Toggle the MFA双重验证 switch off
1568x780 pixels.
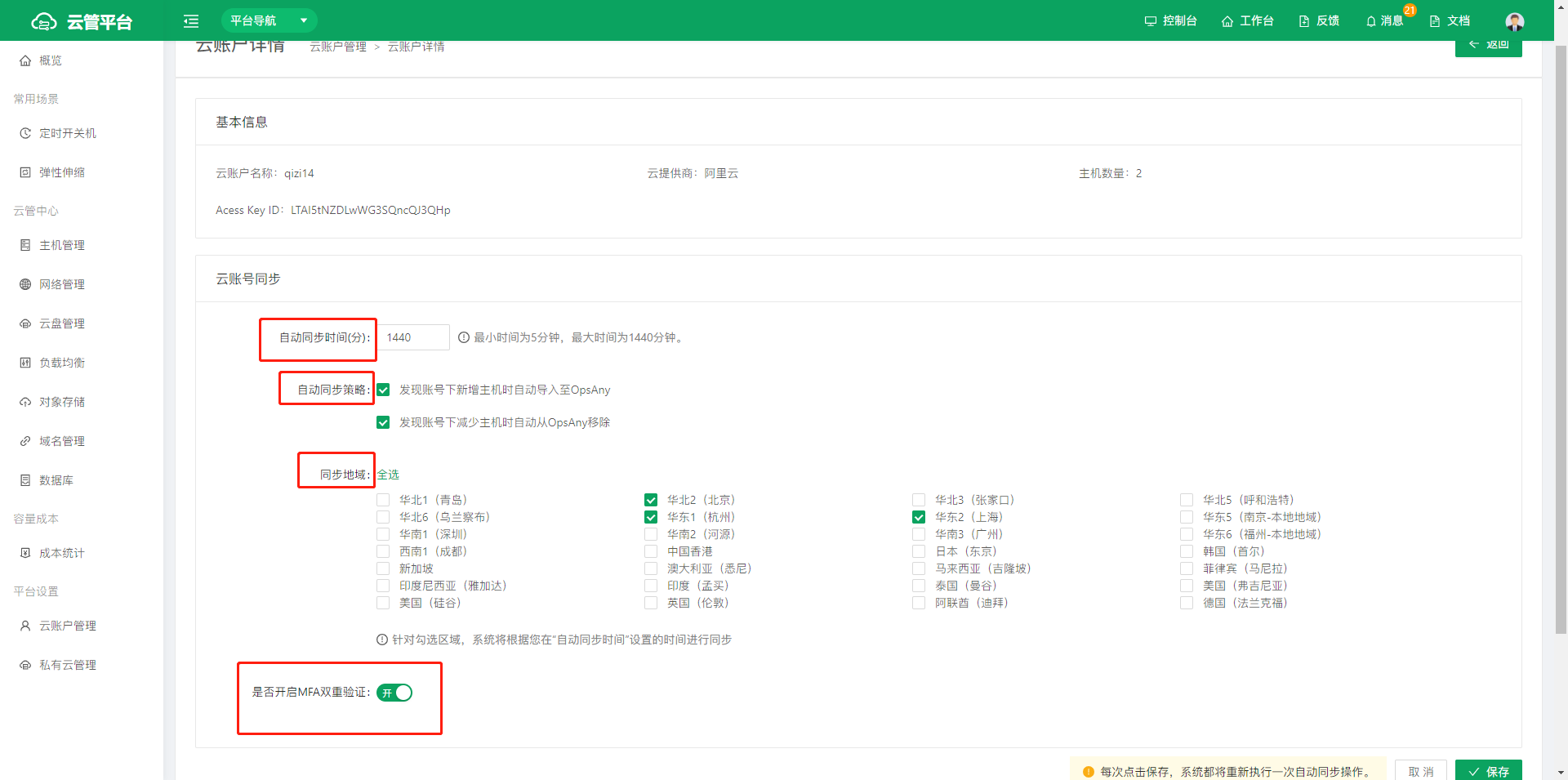394,693
